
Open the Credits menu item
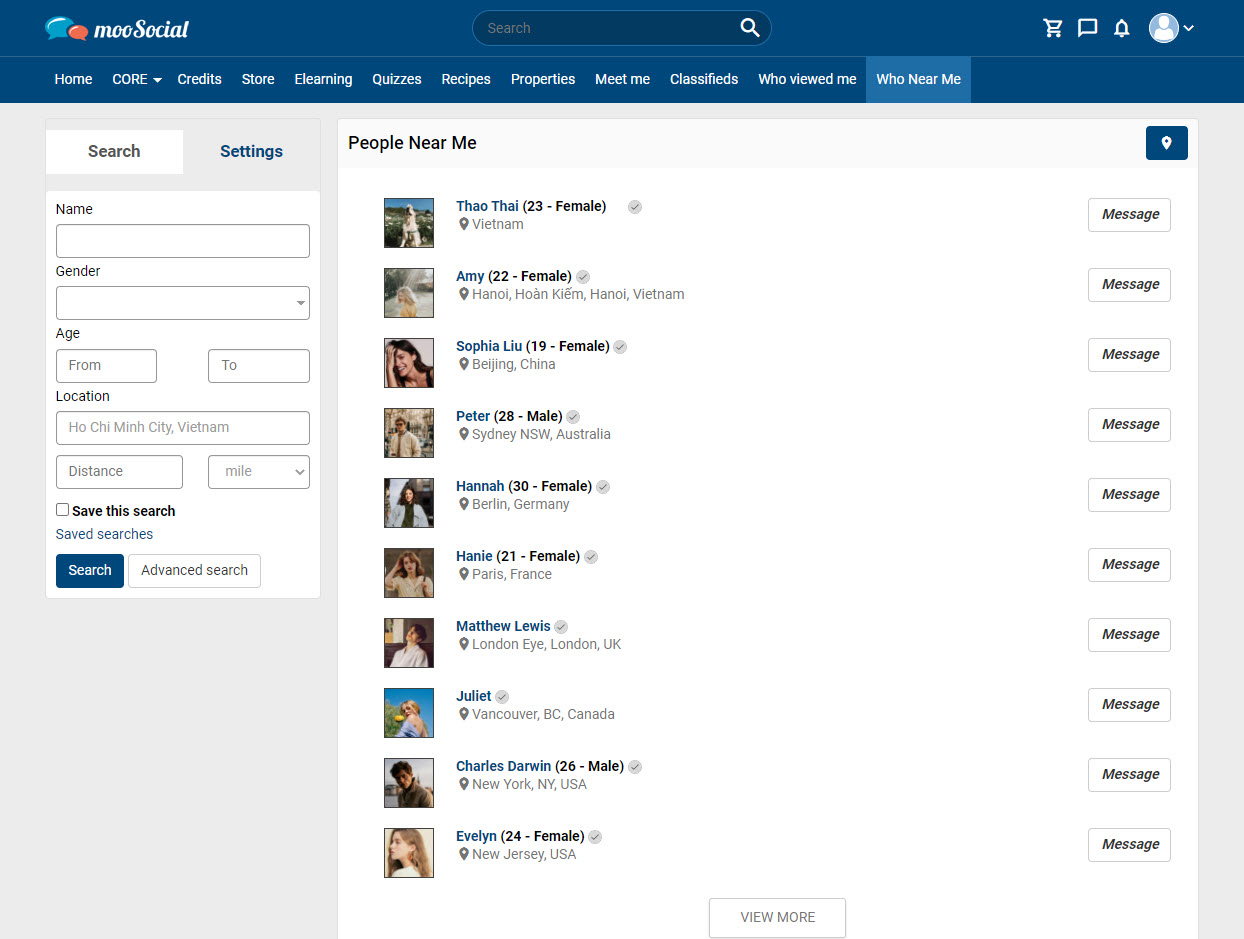pyautogui.click(x=200, y=79)
